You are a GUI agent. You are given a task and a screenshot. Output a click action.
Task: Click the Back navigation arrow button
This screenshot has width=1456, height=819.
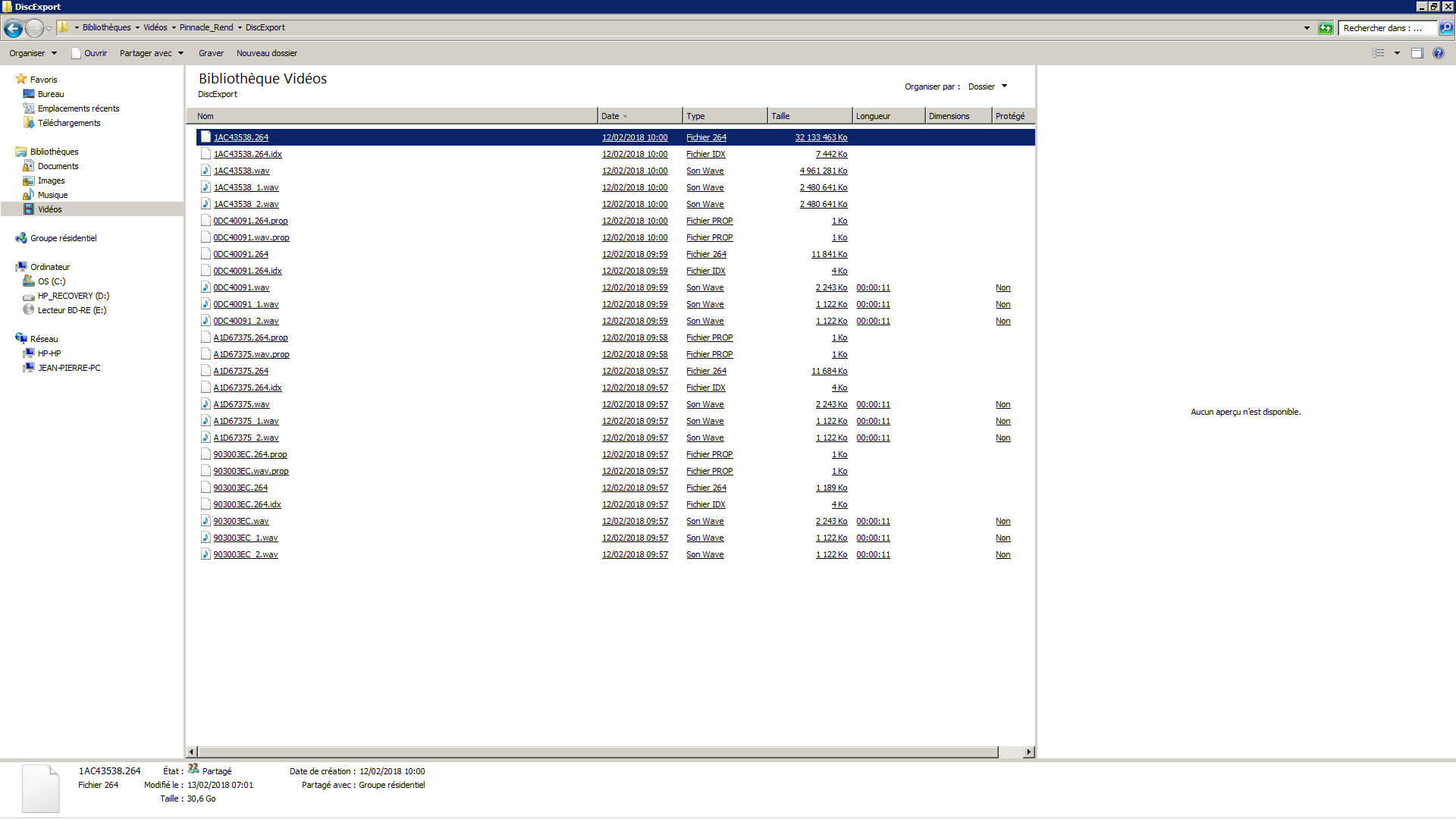13,29
